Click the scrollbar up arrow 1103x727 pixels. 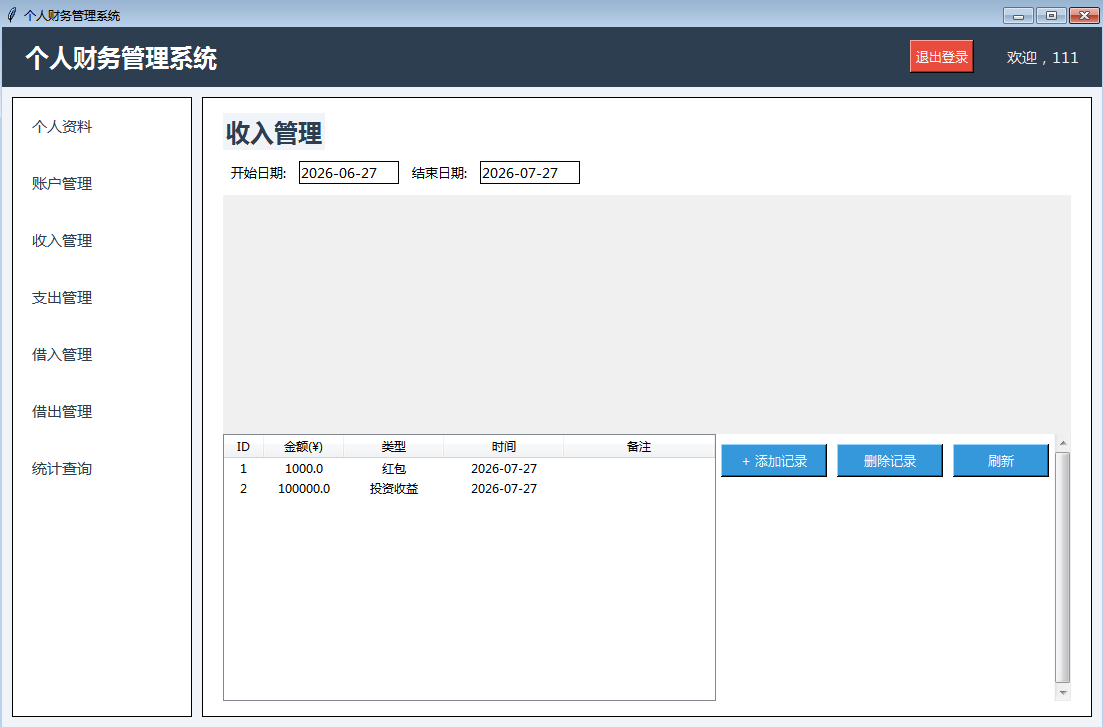(x=1063, y=443)
